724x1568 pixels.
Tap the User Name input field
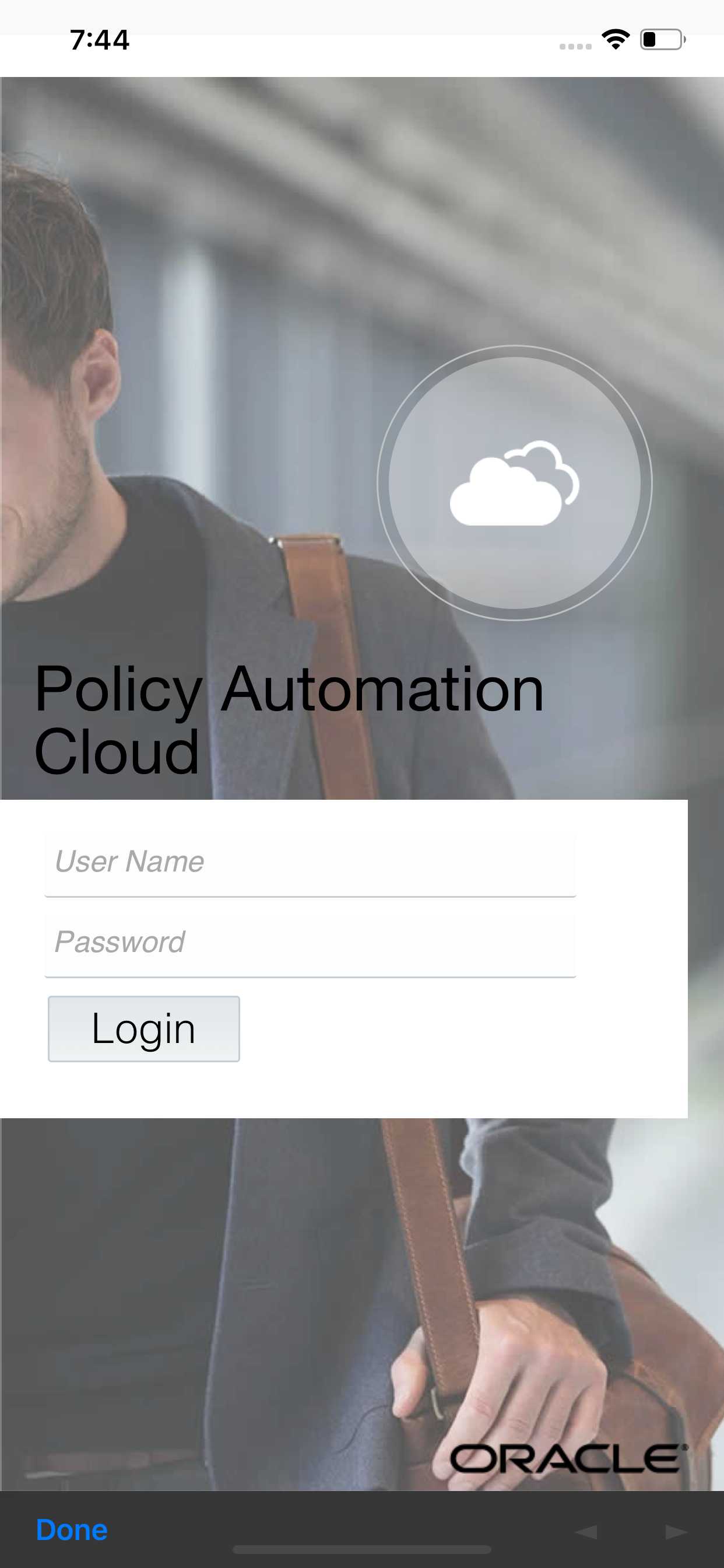point(310,865)
